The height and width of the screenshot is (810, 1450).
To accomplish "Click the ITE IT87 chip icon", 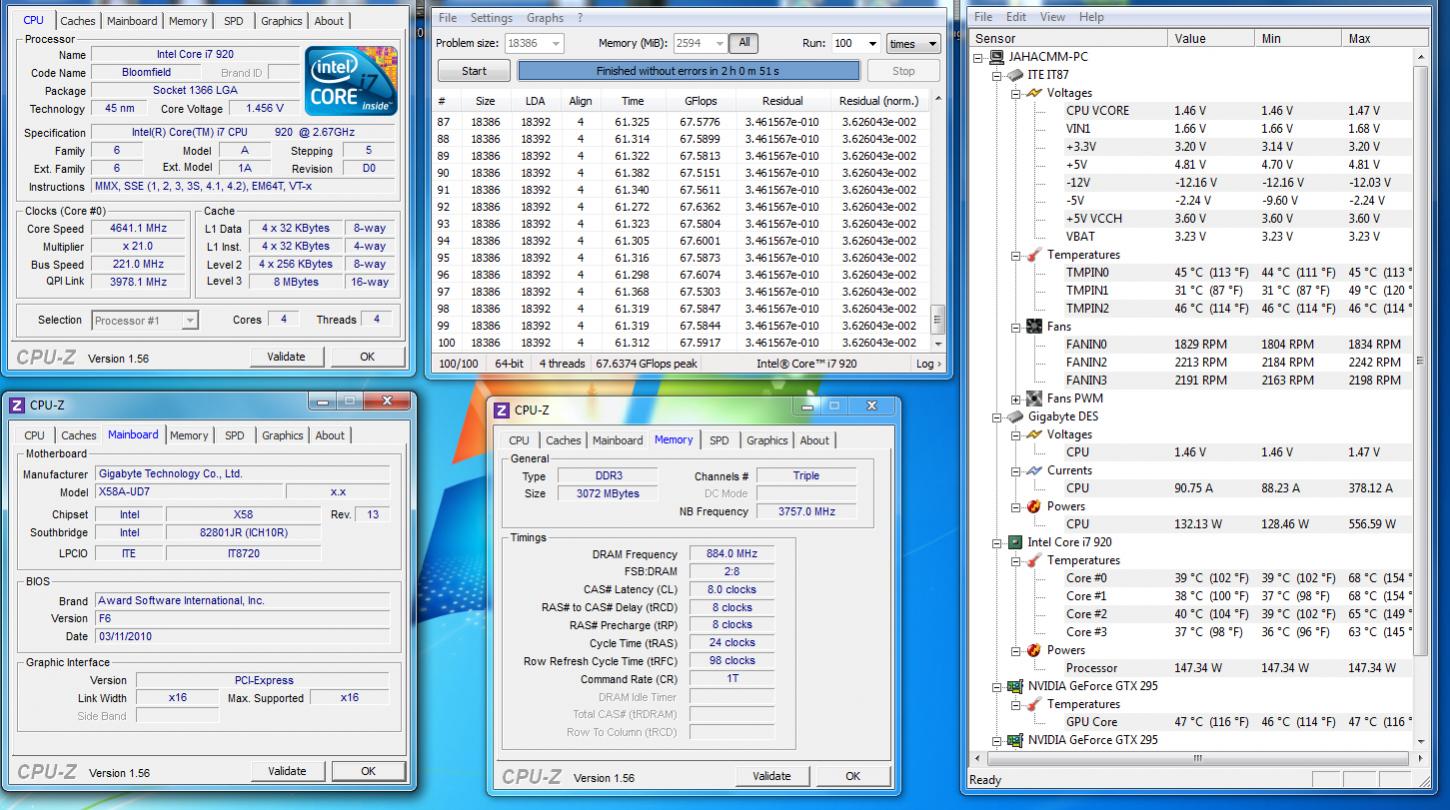I will tap(1014, 75).
